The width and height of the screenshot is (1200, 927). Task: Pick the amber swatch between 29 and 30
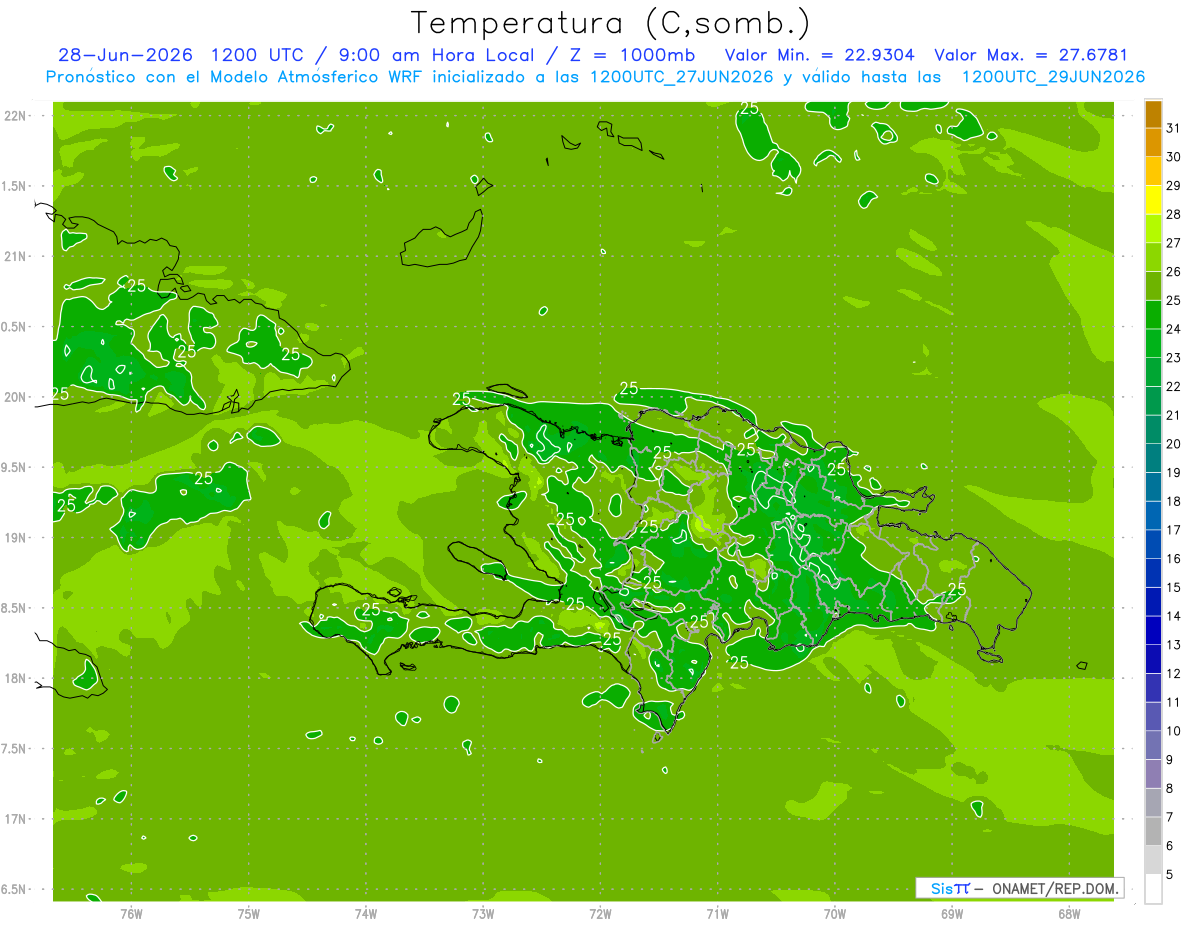[x=1153, y=172]
